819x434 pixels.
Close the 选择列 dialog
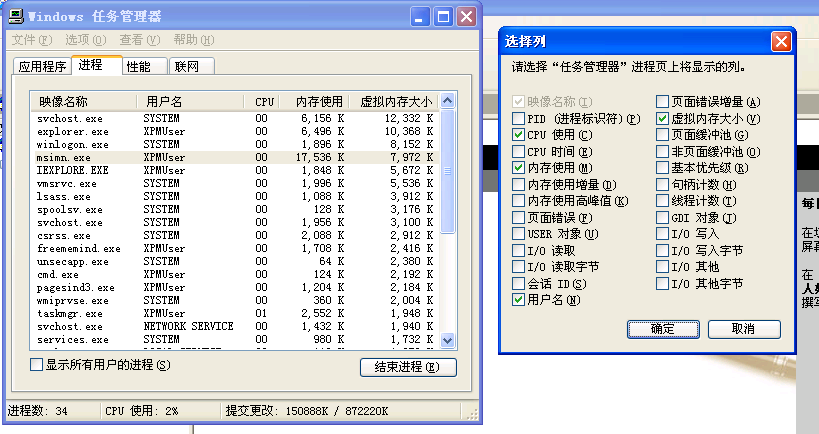[781, 41]
